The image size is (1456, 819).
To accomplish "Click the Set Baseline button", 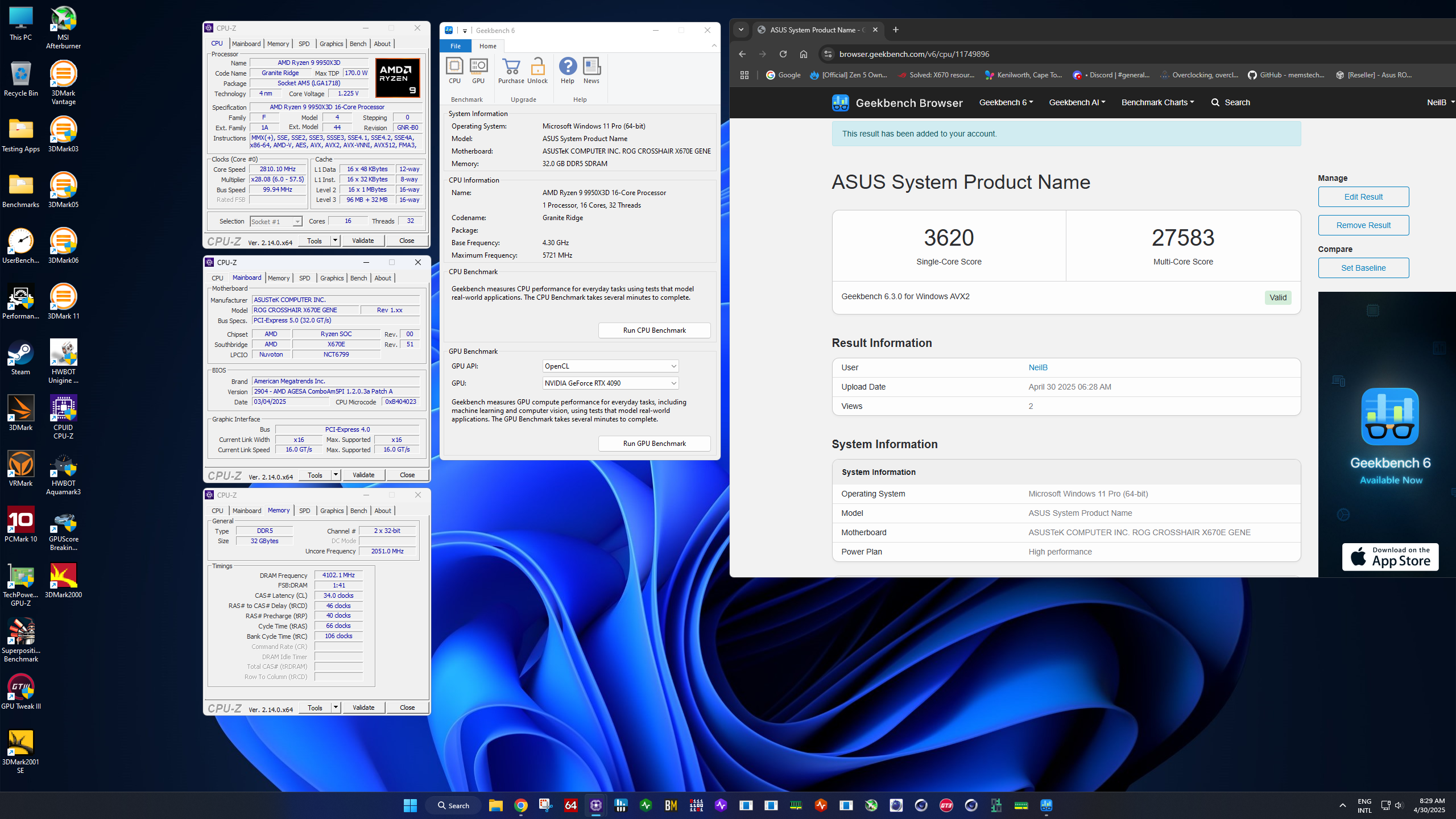I will 1363,268.
